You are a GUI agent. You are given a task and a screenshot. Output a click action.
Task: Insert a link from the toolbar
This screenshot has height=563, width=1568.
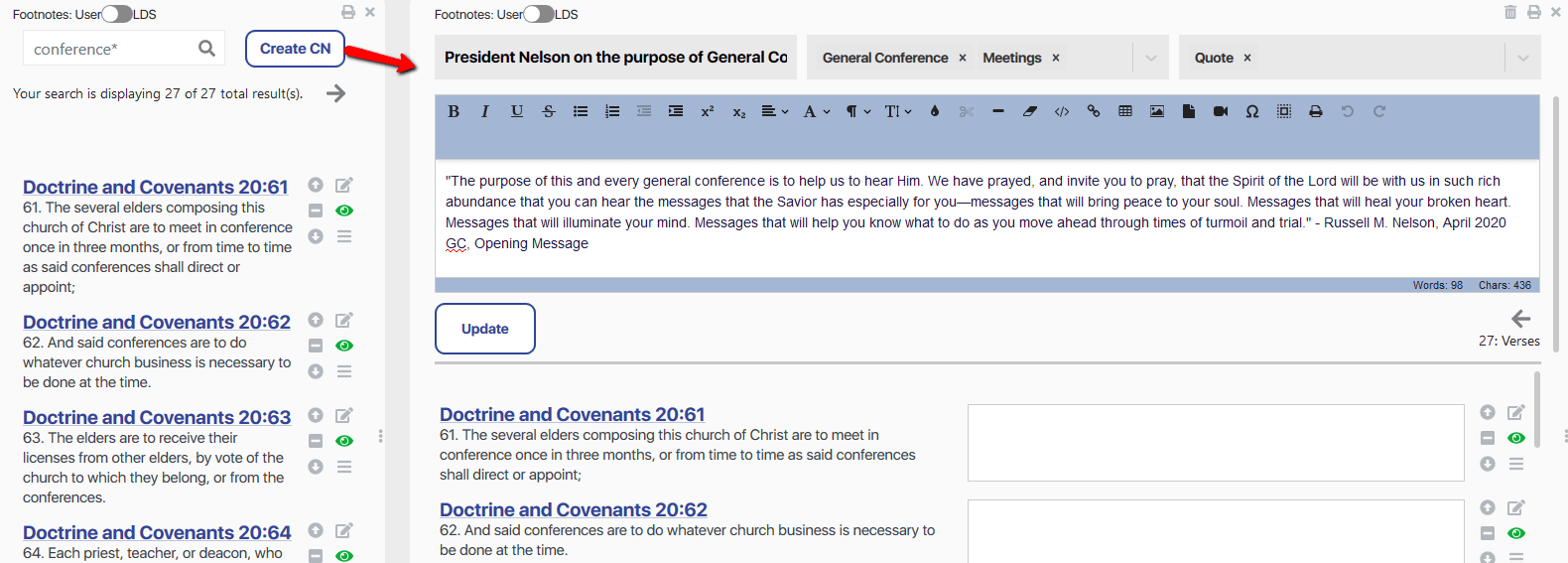tap(1094, 111)
